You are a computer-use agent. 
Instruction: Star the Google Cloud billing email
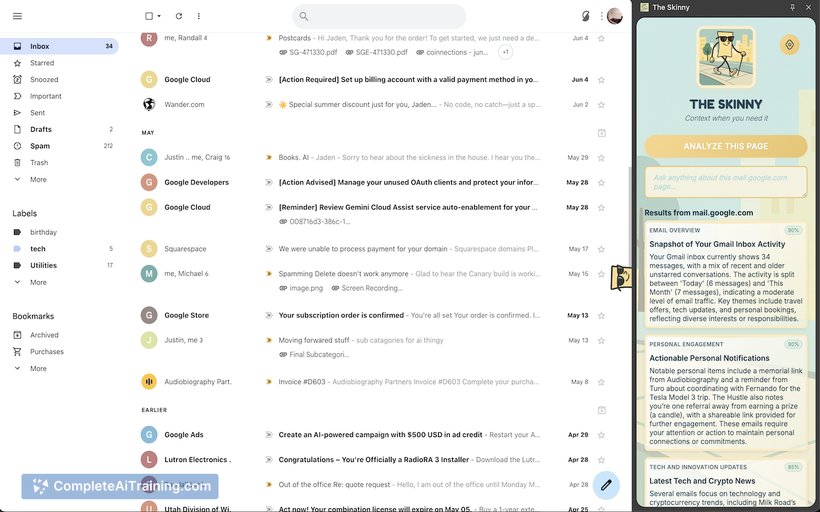[601, 80]
